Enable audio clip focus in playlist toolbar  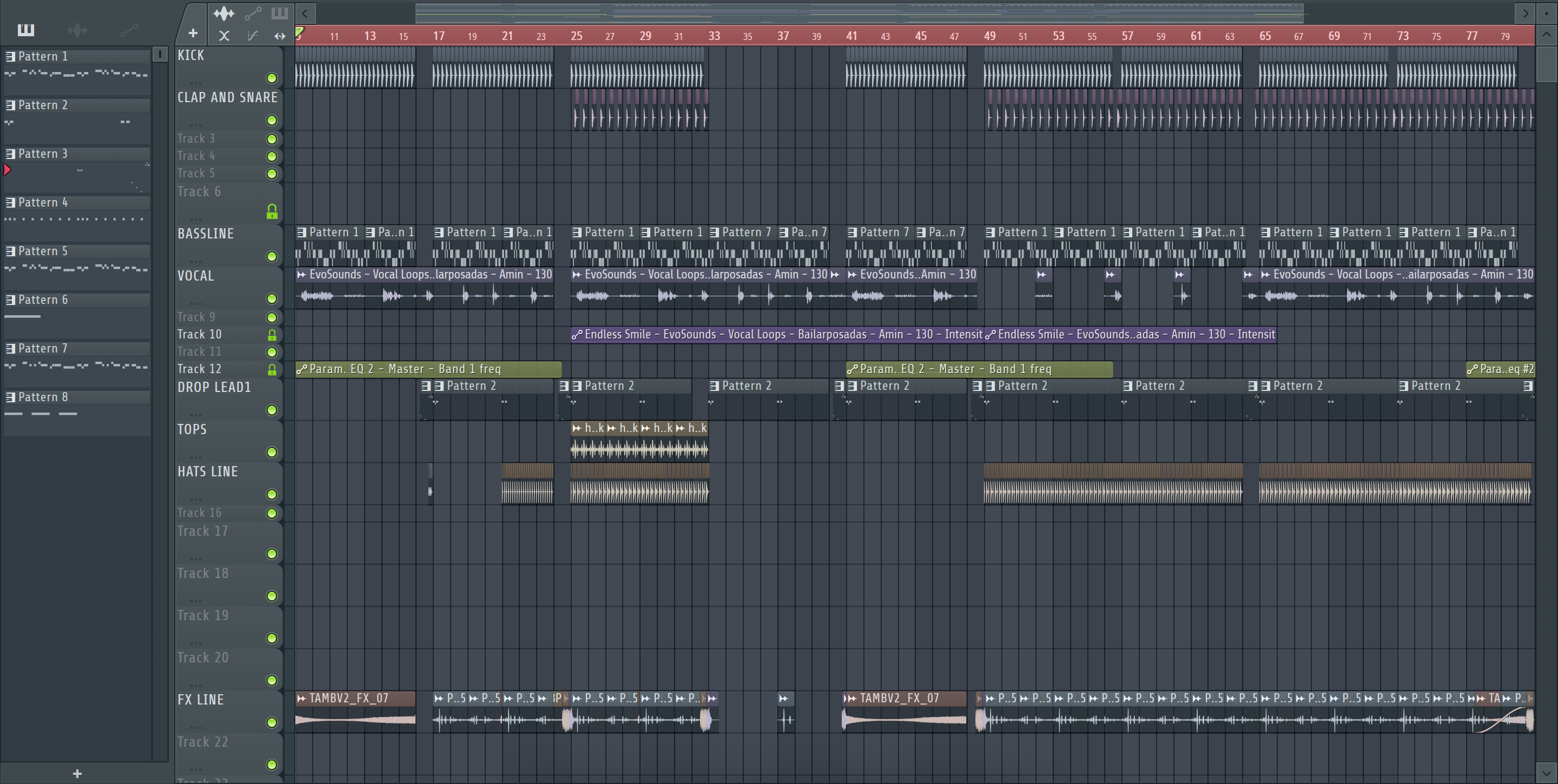coord(224,12)
